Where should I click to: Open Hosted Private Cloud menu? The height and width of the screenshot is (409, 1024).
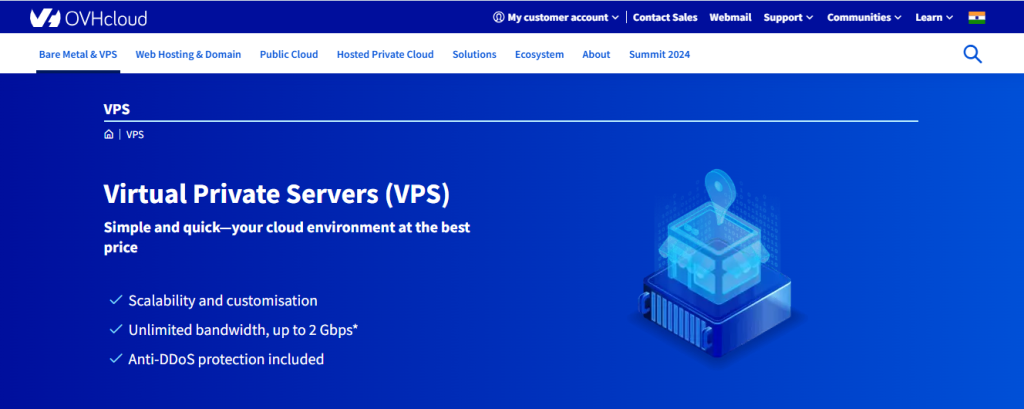385,55
